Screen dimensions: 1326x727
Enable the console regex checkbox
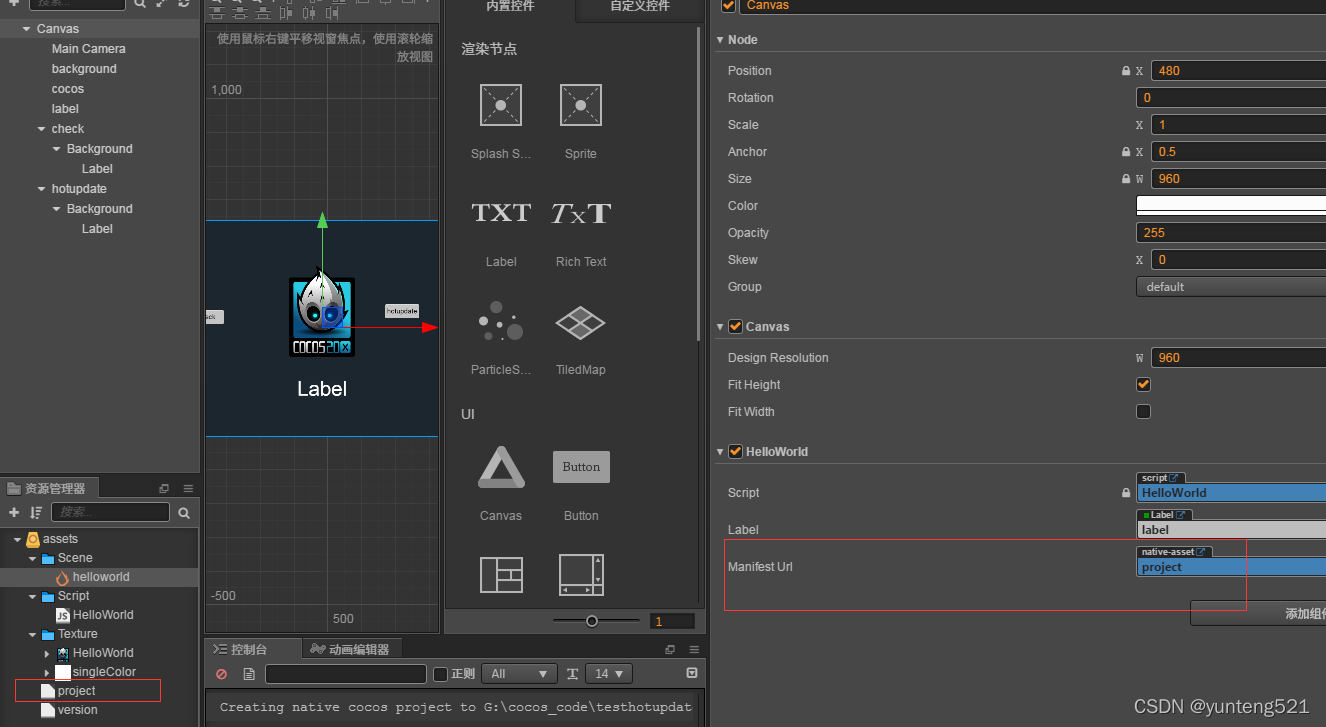click(440, 674)
